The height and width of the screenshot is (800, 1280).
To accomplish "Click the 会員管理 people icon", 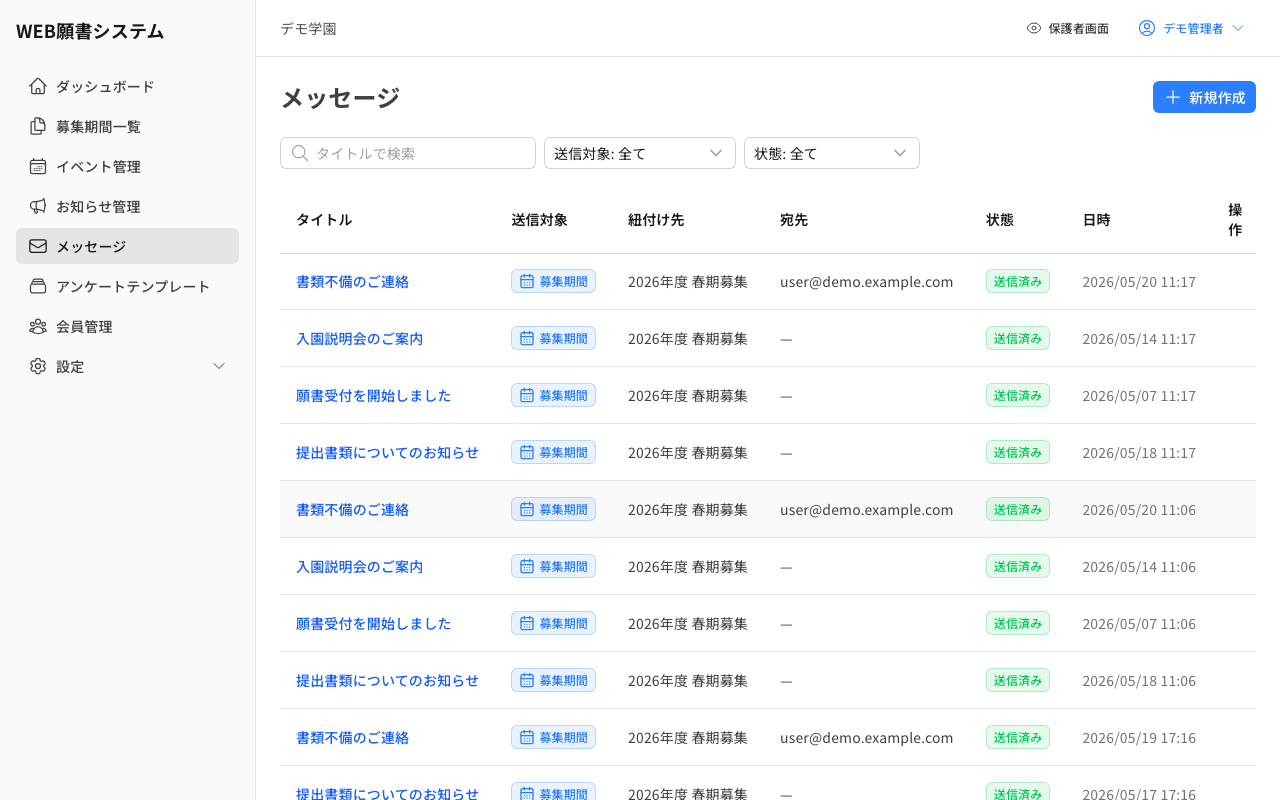I will click(38, 326).
